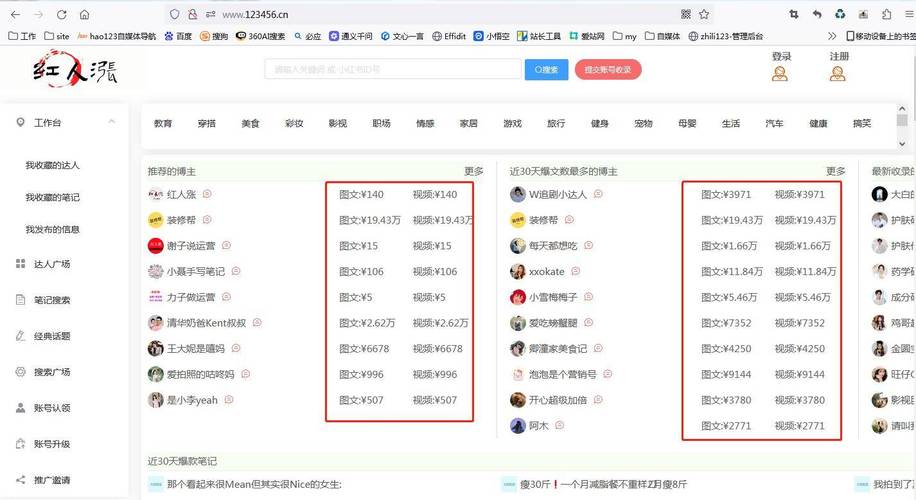Click 图文:¥2.62万 price in 清华奶爸Kent叔叔's row
This screenshot has height=500, width=916.
[x=367, y=323]
